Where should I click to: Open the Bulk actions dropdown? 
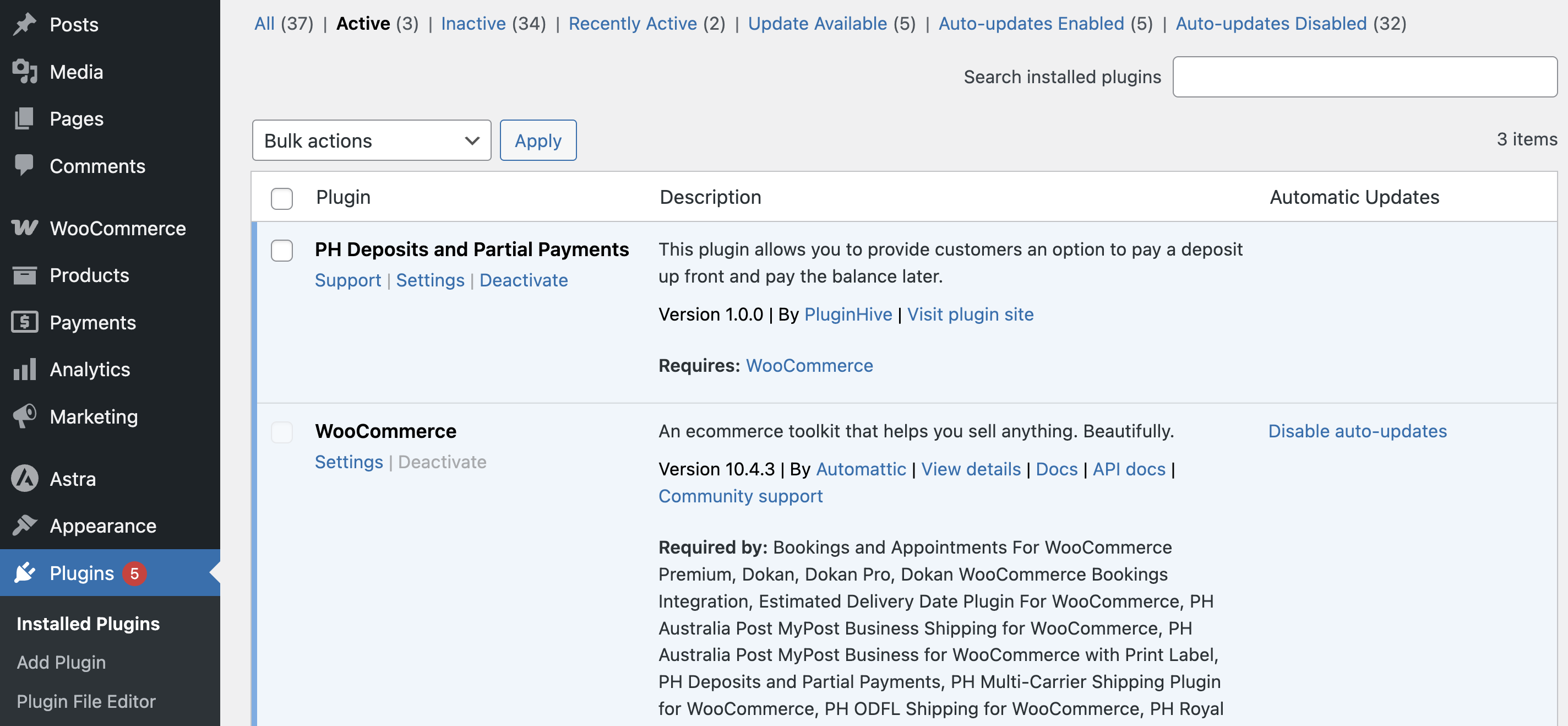pyautogui.click(x=371, y=140)
